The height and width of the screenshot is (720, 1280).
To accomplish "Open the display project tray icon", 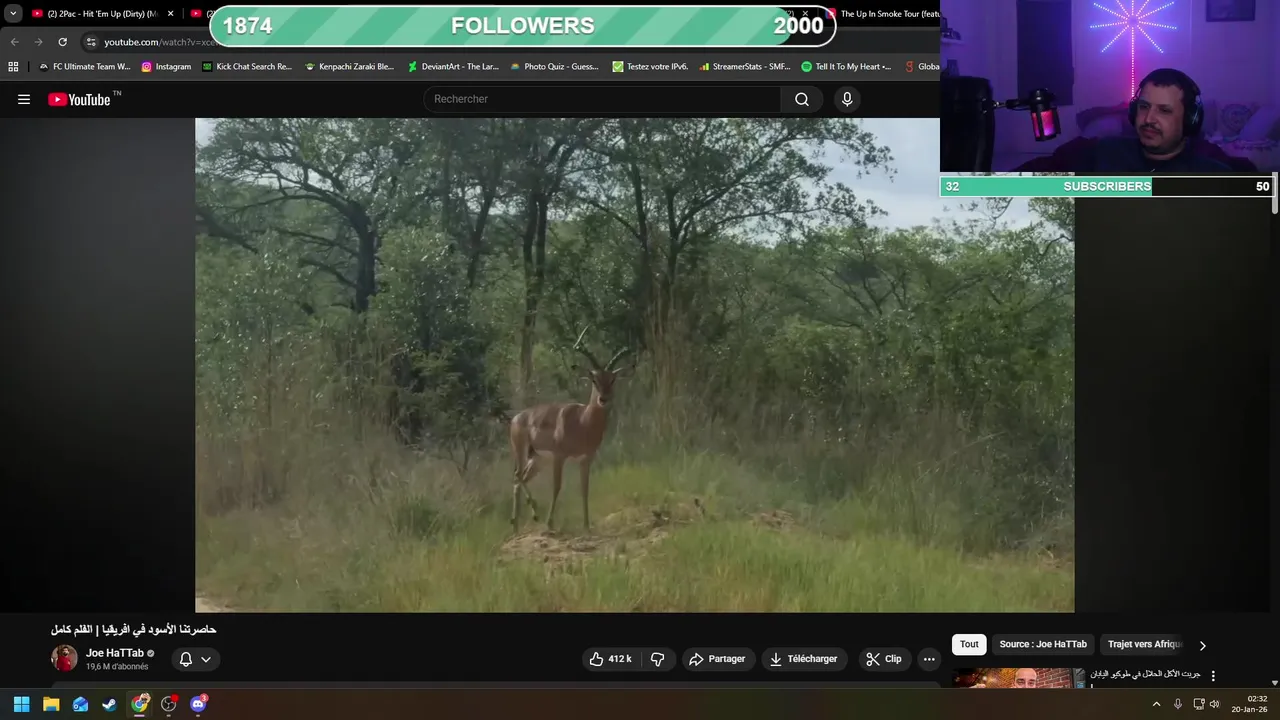I will tap(1198, 704).
